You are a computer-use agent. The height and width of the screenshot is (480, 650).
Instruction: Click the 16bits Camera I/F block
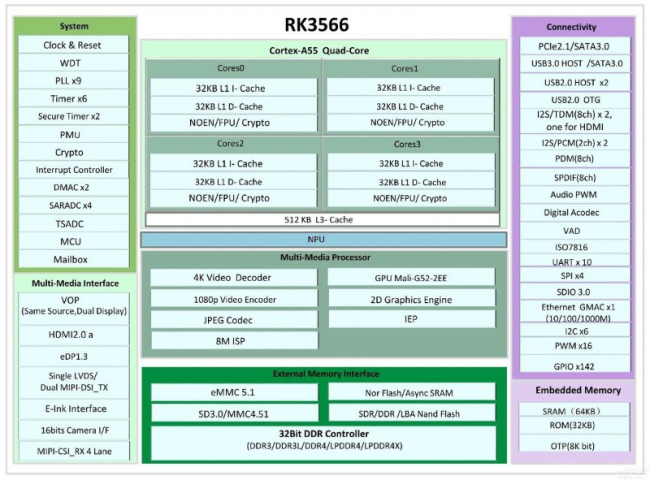[74, 430]
